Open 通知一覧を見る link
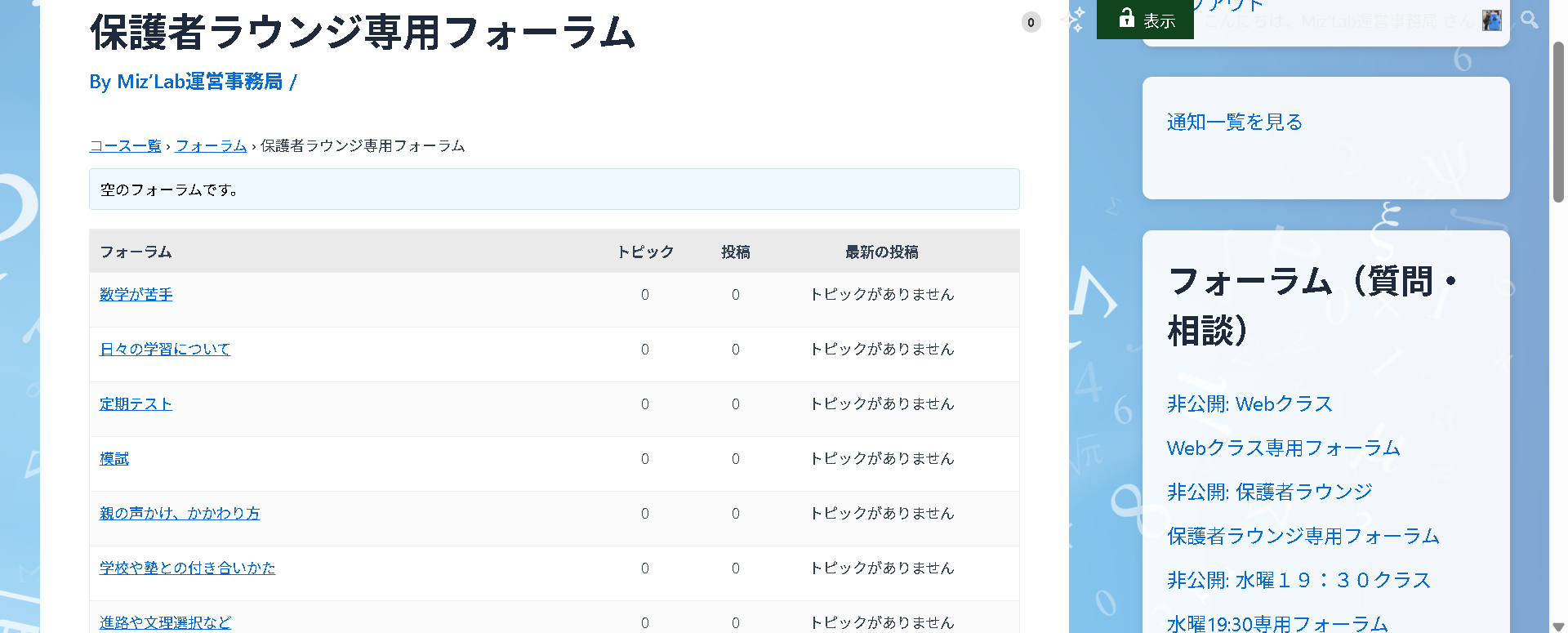This screenshot has height=633, width=1568. (1235, 122)
